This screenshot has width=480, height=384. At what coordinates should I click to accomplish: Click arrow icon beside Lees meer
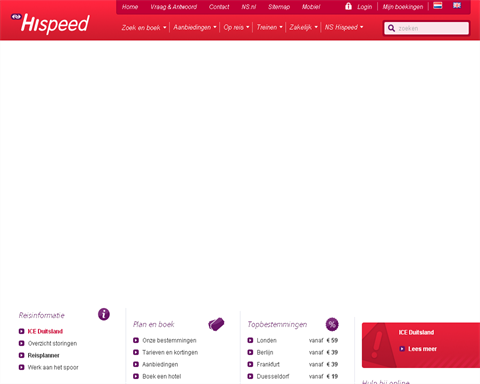tap(402, 349)
